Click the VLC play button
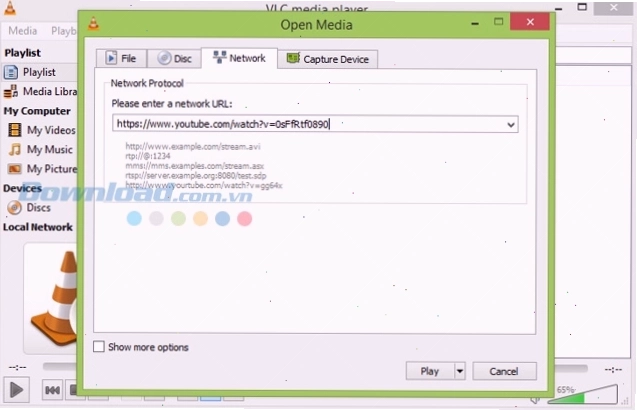The height and width of the screenshot is (411, 637). pos(16,390)
